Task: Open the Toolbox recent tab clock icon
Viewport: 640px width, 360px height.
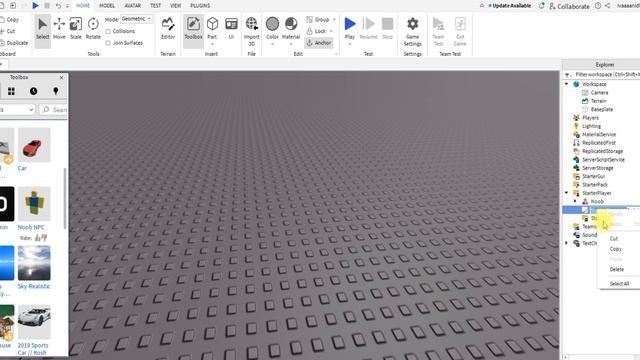Action: 33,91
